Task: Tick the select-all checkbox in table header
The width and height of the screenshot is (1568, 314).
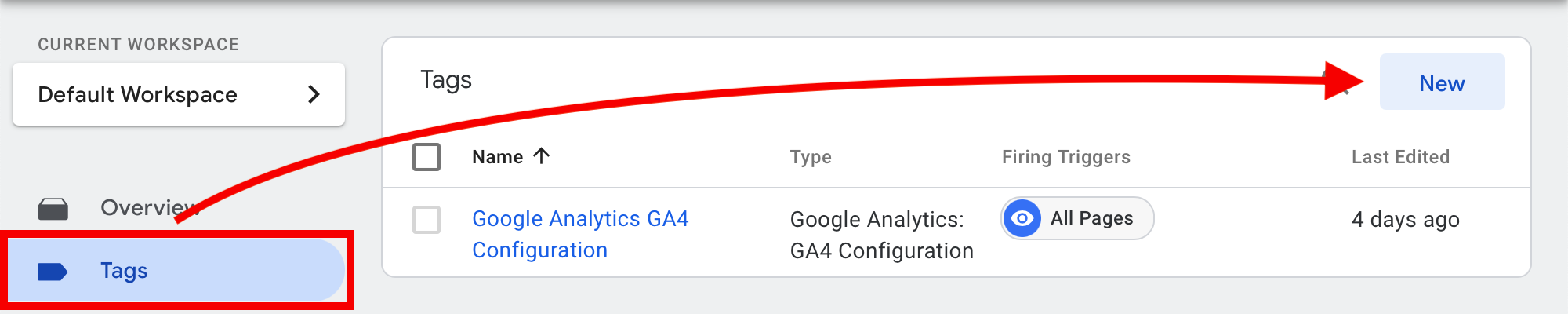Action: pyautogui.click(x=426, y=157)
